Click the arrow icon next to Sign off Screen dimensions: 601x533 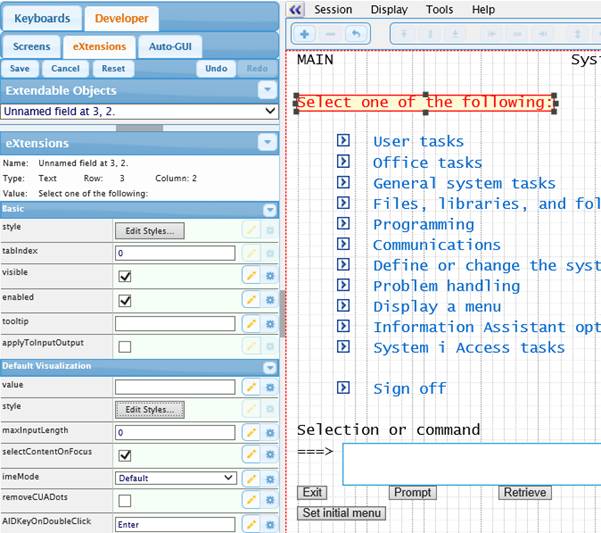343,388
